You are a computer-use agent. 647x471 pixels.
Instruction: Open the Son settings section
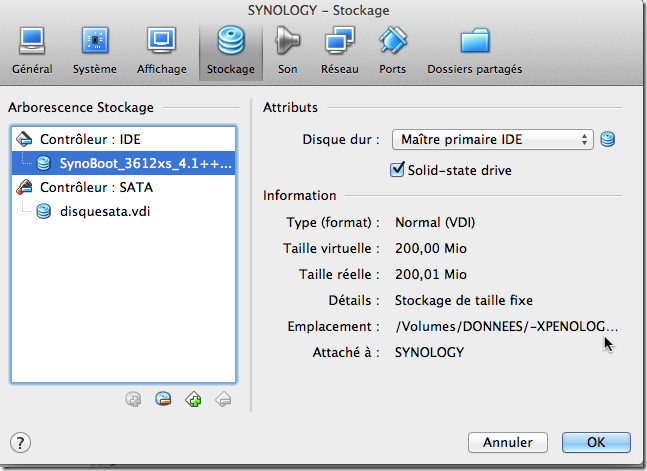288,52
